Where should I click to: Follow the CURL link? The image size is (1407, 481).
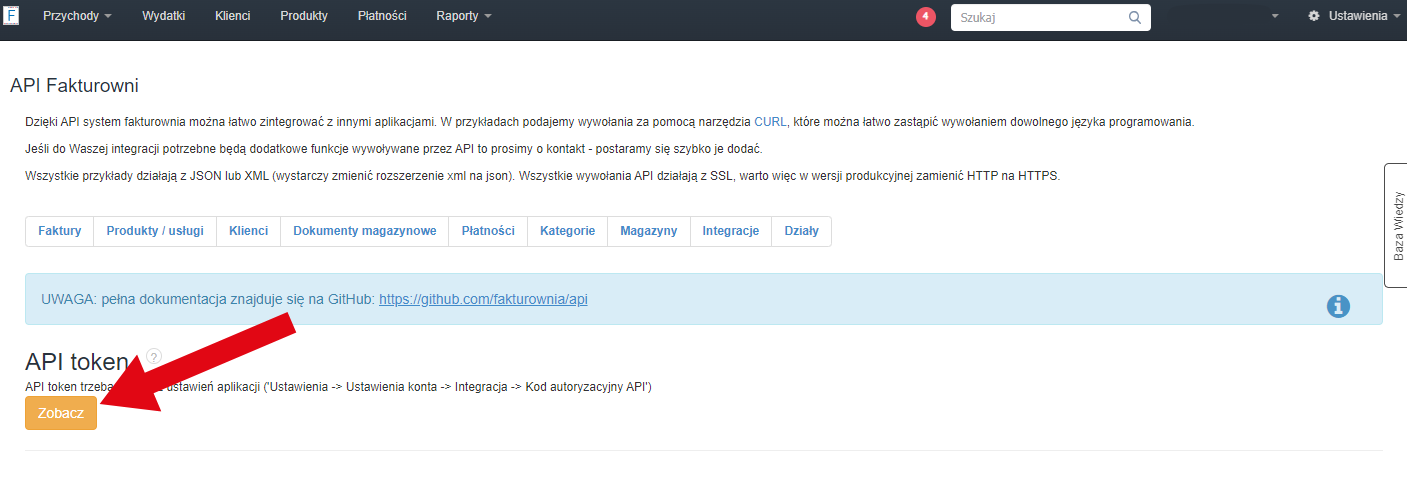pyautogui.click(x=770, y=122)
